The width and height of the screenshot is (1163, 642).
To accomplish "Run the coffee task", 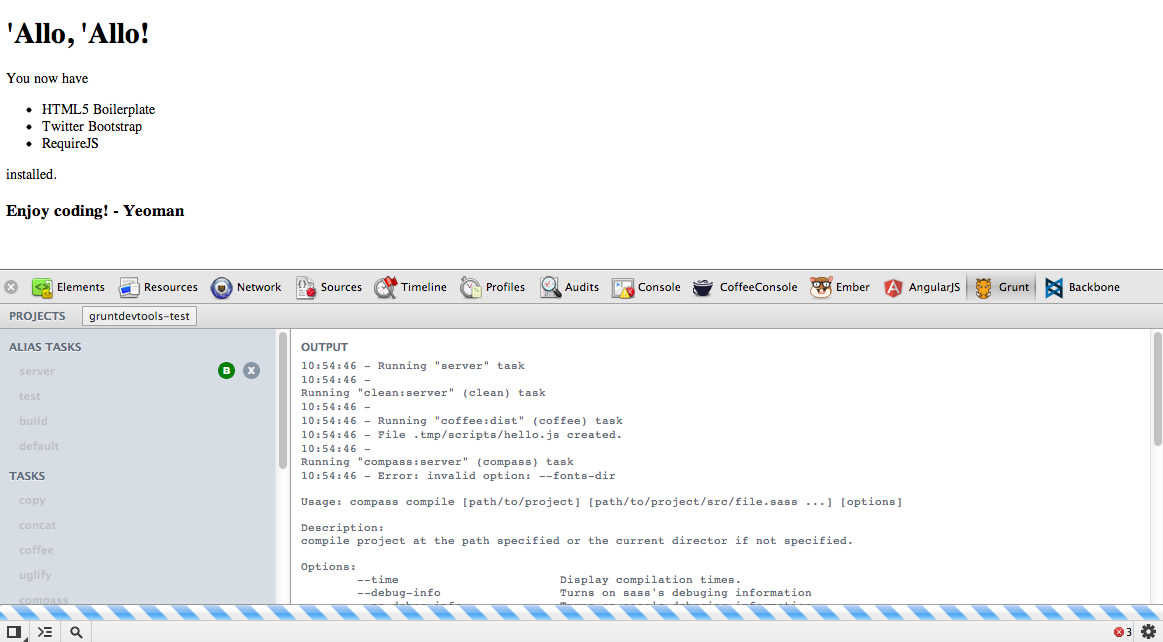I will [36, 550].
